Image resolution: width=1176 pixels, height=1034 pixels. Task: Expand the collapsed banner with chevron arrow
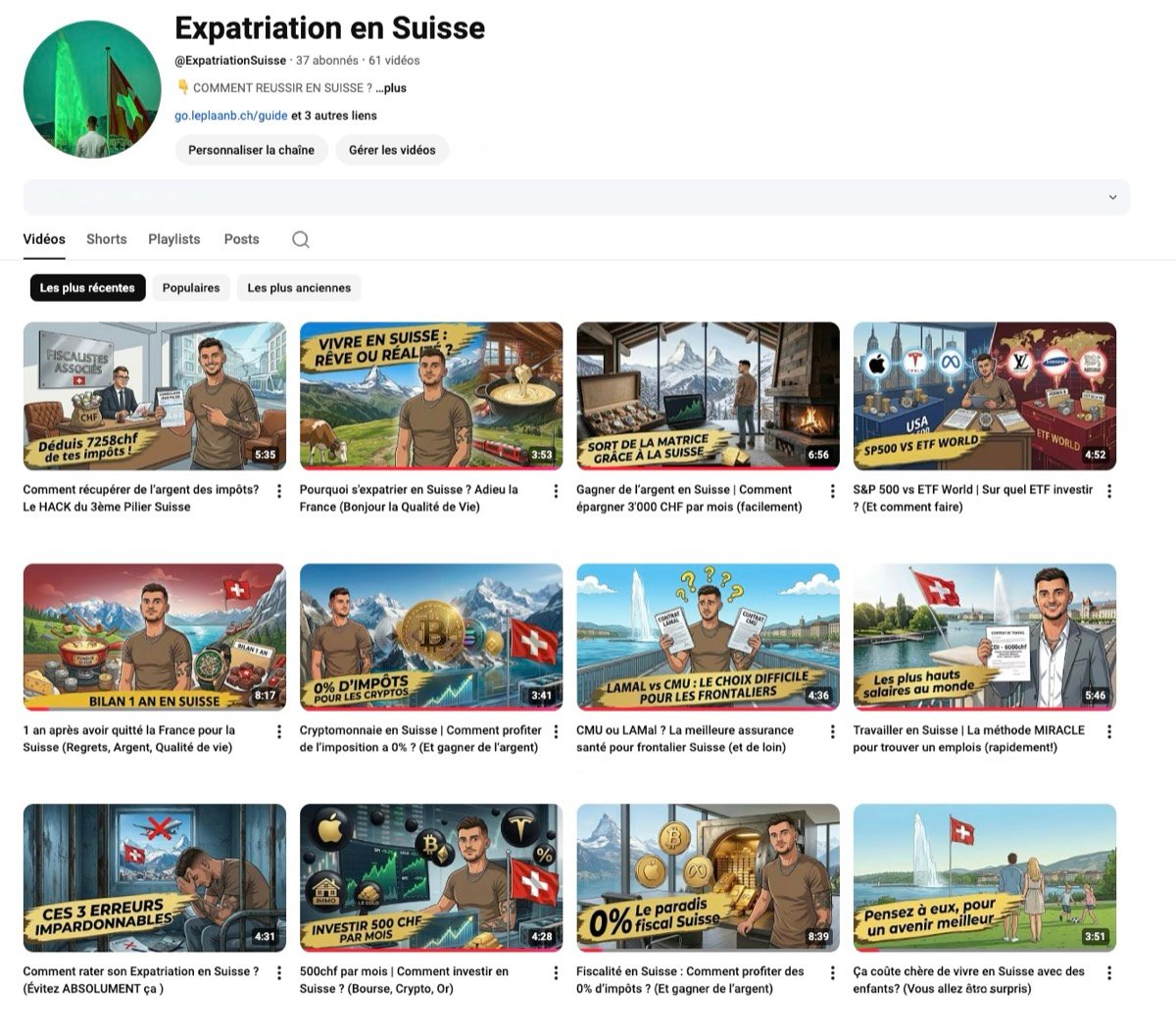point(1112,197)
